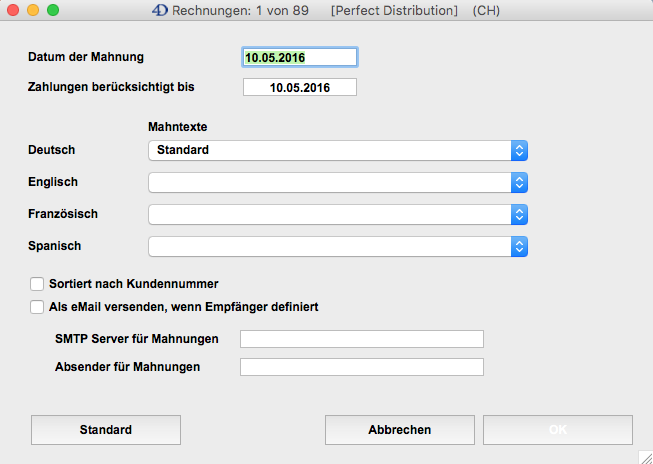Screen dimensions: 653x464
Task: Enable Sortiert nach Kundennummer checkbox
Action: 38,284
